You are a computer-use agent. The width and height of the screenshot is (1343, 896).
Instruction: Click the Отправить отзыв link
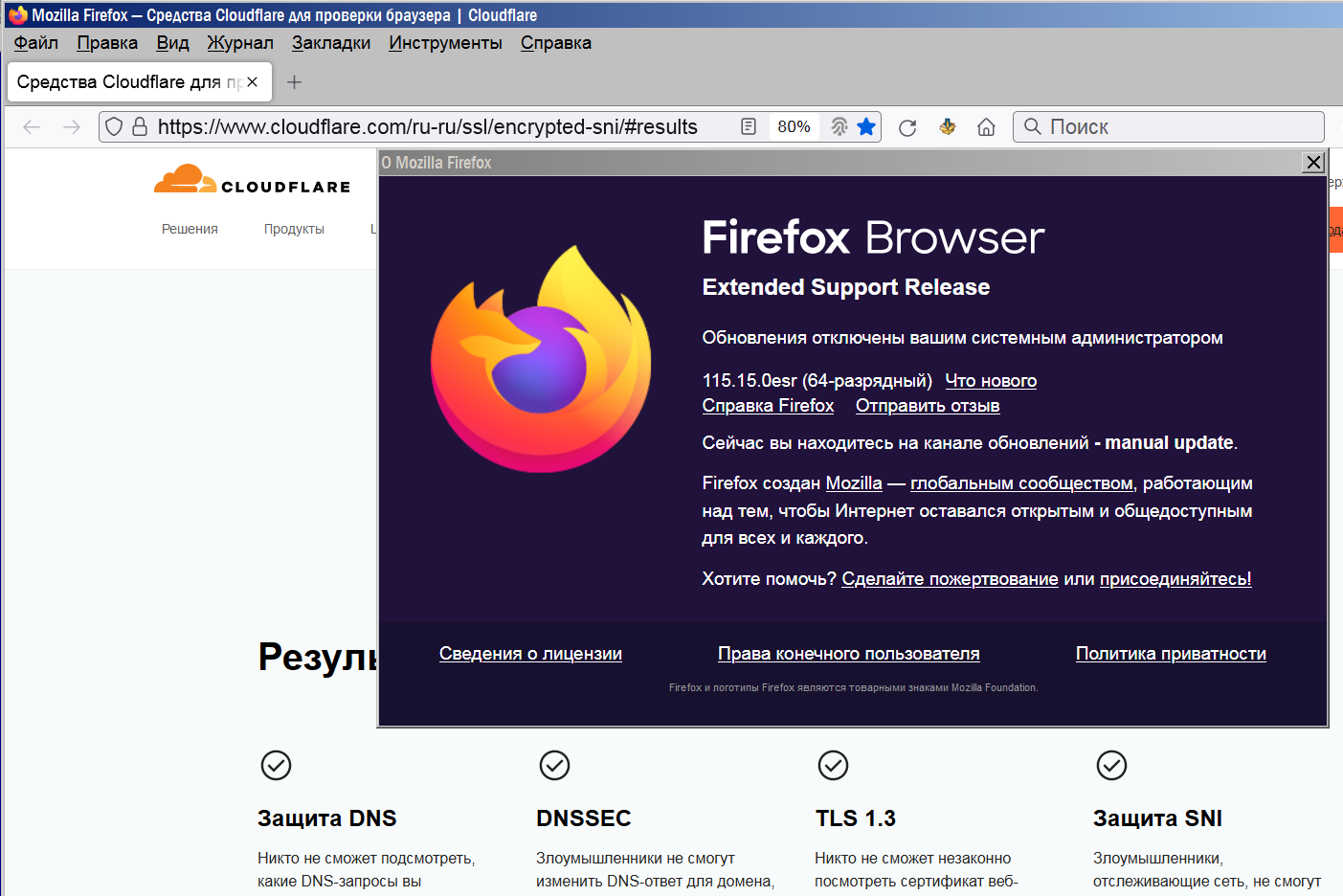928,406
